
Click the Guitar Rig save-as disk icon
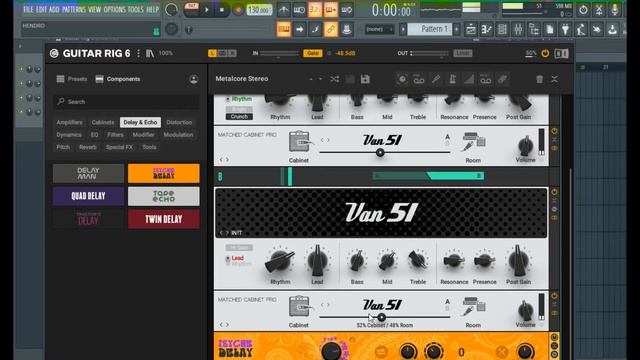click(365, 79)
